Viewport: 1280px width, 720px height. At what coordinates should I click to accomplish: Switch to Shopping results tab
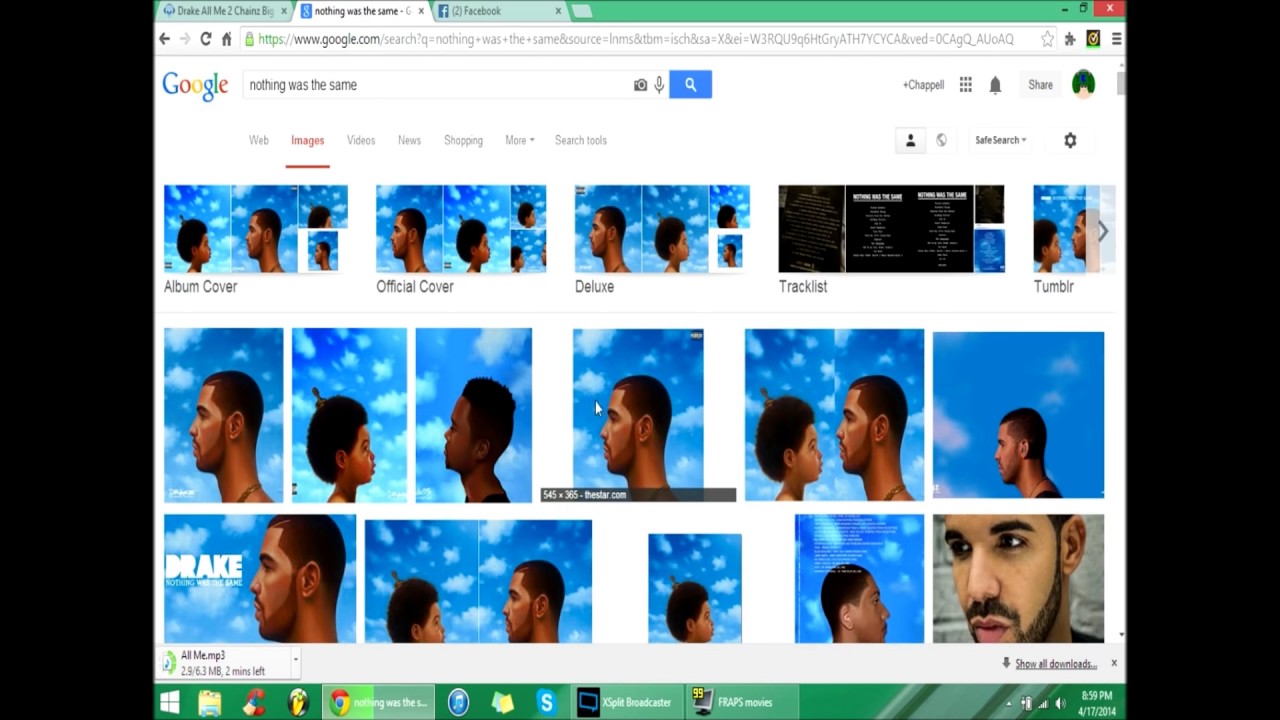click(x=463, y=140)
